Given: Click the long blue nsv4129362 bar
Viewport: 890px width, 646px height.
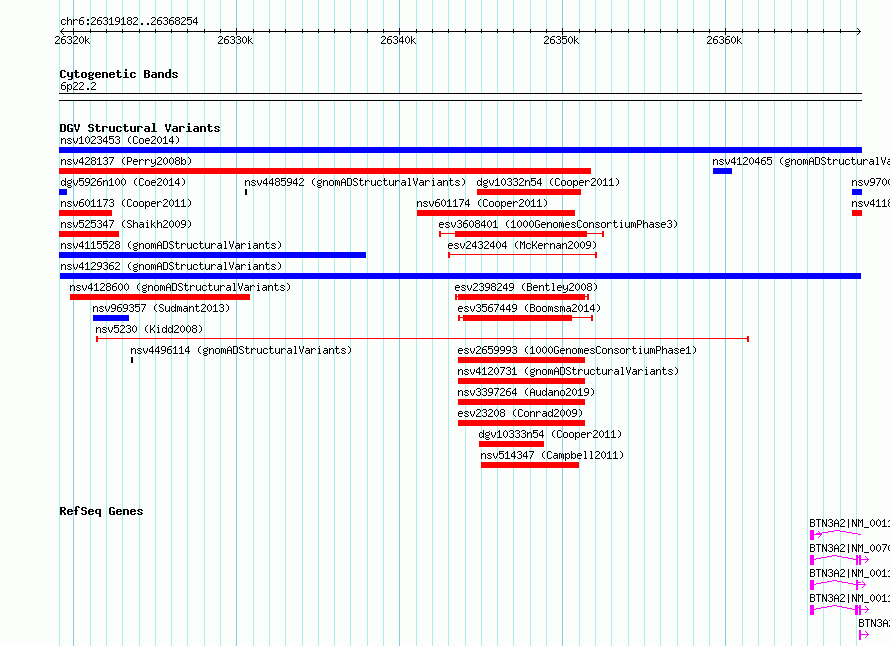Looking at the screenshot, I should 460,276.
